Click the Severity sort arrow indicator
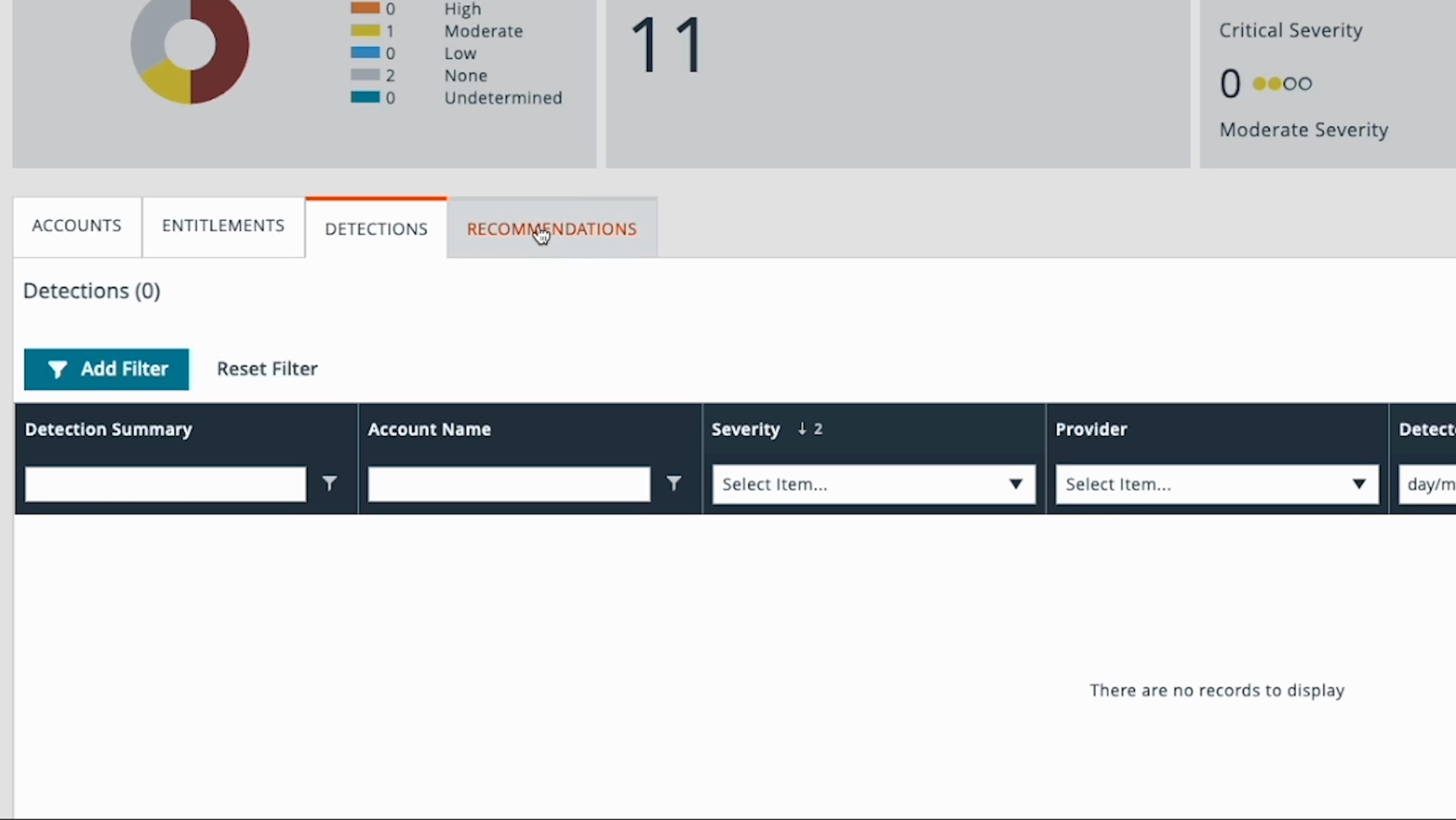1456x820 pixels. (x=802, y=429)
